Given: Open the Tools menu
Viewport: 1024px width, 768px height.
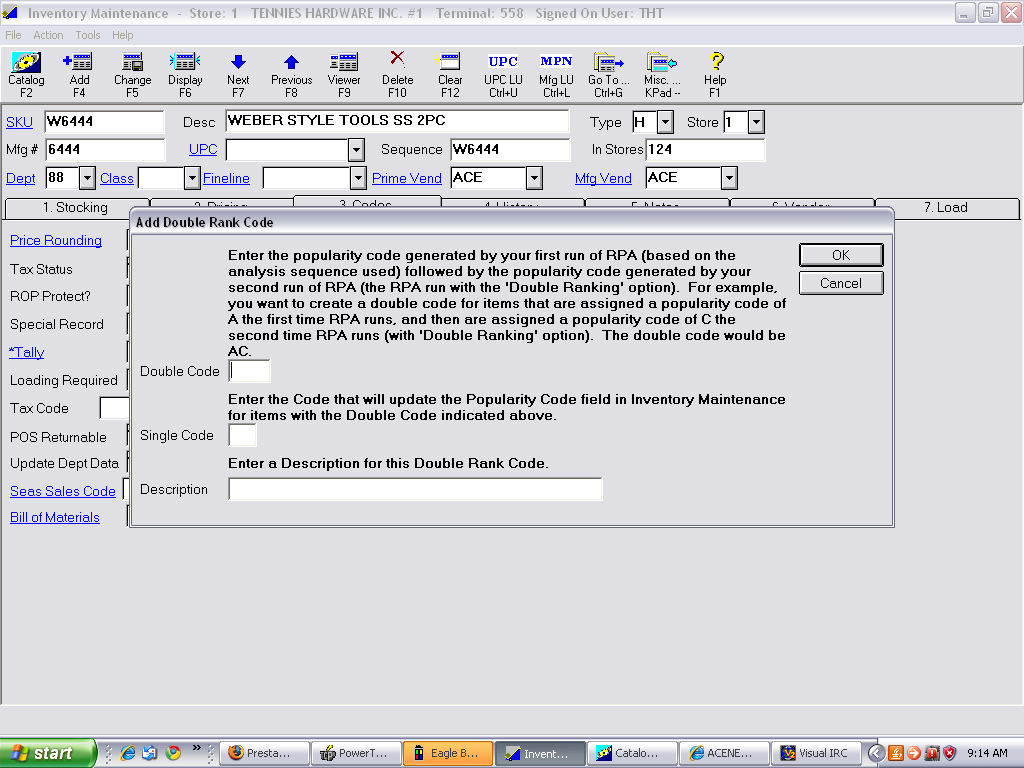Looking at the screenshot, I should click(88, 35).
